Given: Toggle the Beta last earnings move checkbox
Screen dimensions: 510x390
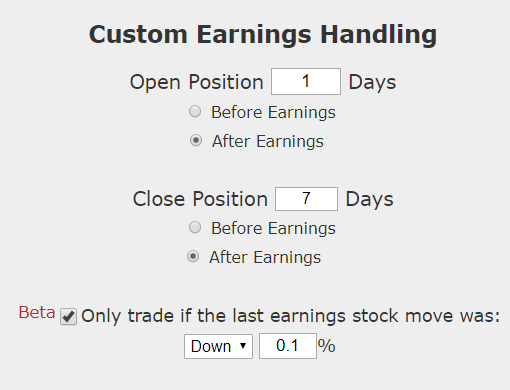Looking at the screenshot, I should pyautogui.click(x=68, y=316).
